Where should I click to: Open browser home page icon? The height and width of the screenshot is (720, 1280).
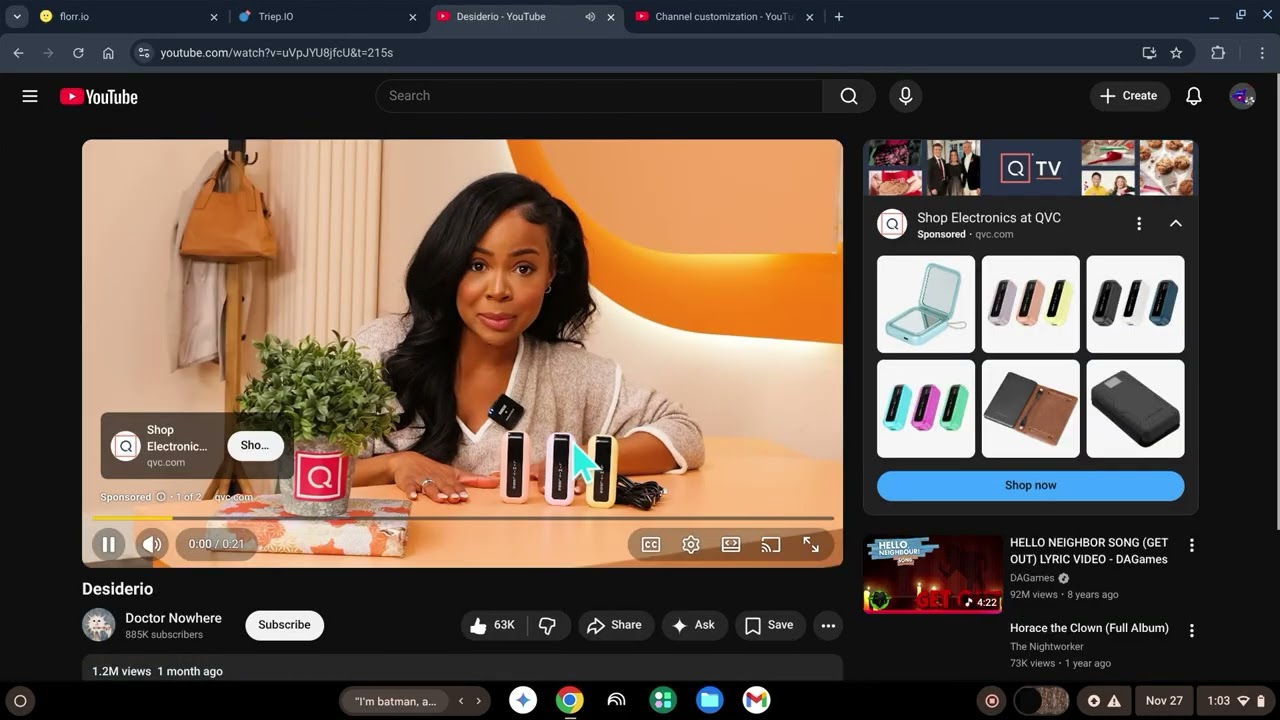[108, 53]
